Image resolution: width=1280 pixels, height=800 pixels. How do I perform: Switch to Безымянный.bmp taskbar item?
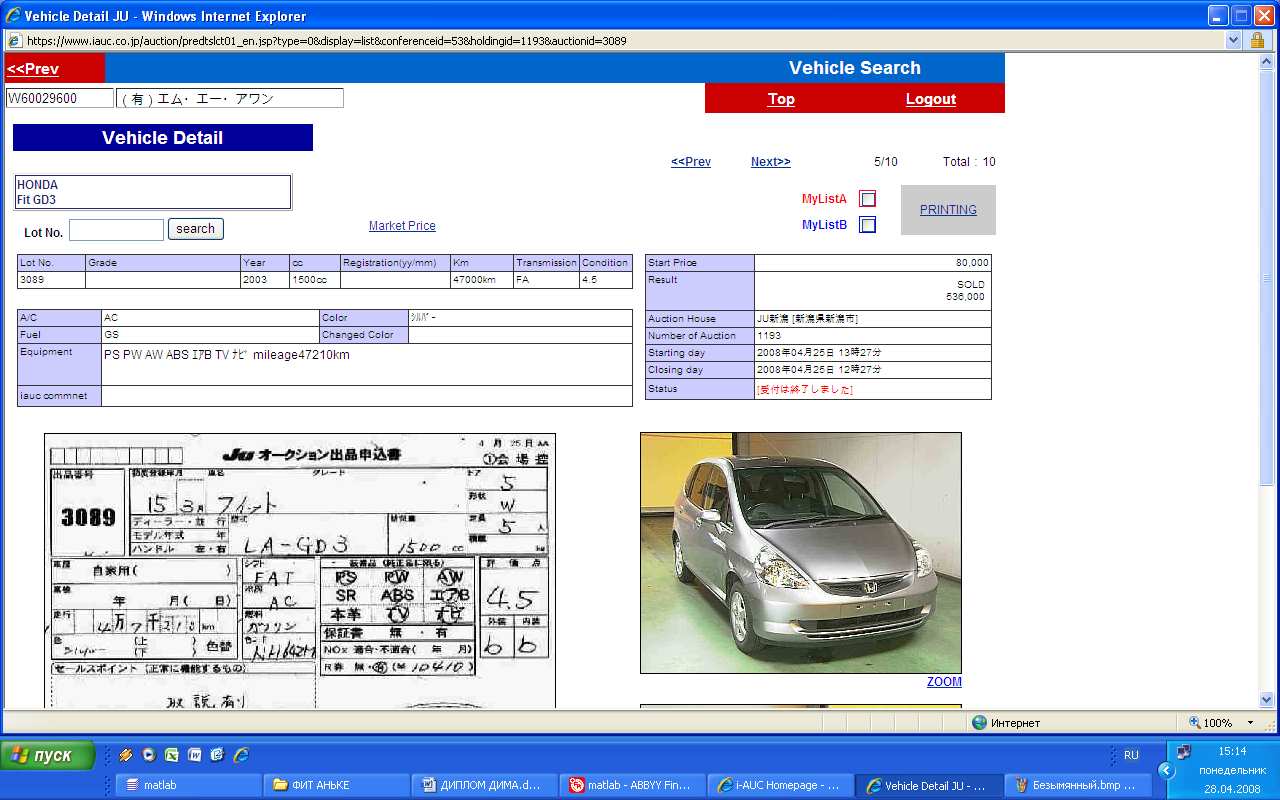pos(1077,786)
